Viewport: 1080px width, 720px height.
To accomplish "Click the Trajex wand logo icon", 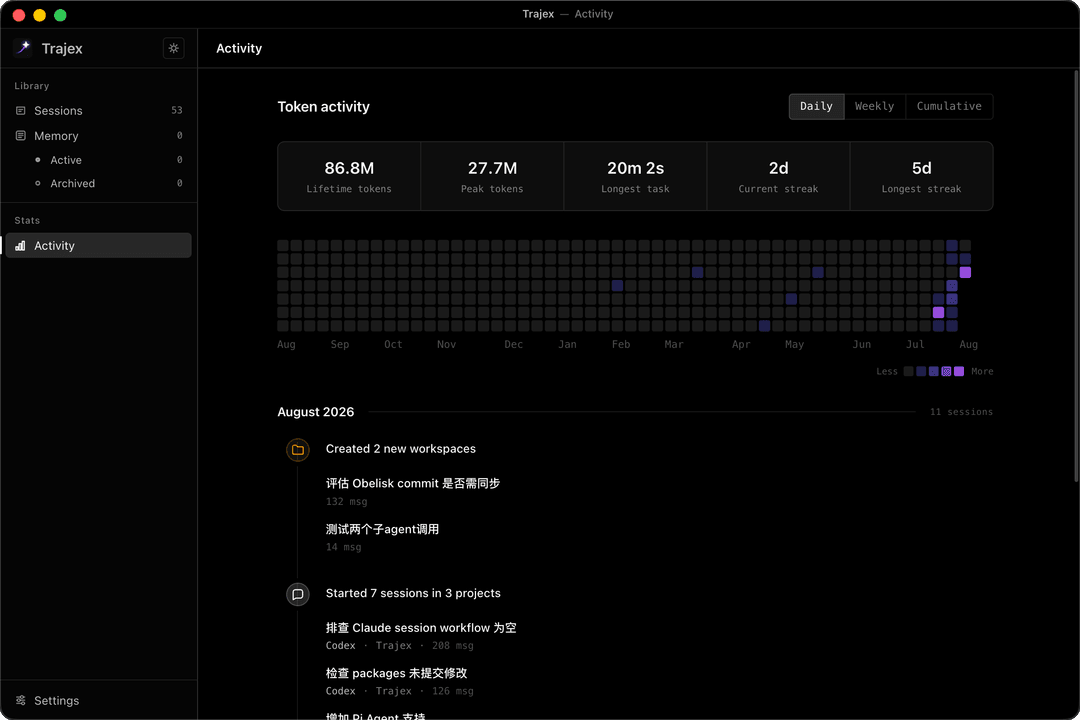I will coord(23,48).
